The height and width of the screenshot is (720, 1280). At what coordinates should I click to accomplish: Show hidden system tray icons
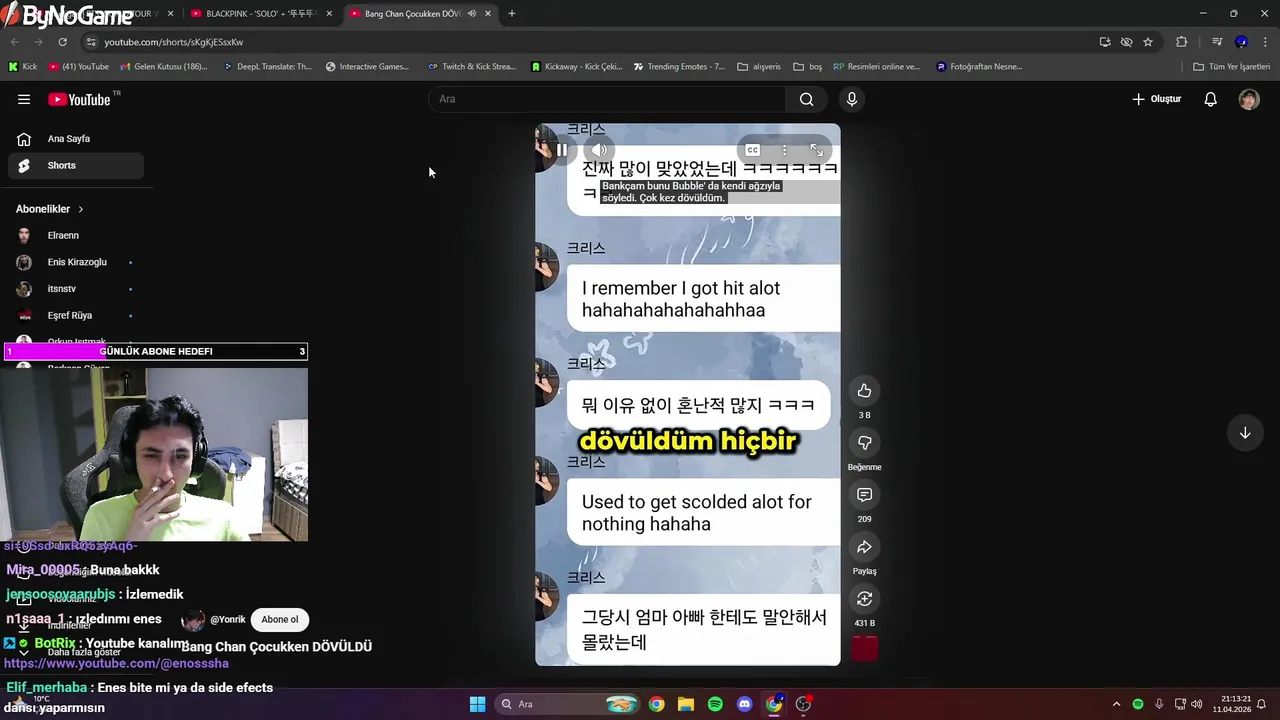pos(1117,704)
